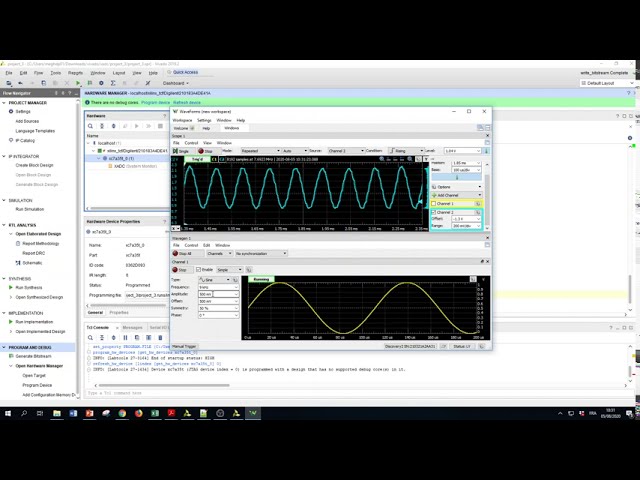This screenshot has height=480, width=640.
Task: Click the collapse-all icon in Hardware panel
Action: (x=102, y=126)
